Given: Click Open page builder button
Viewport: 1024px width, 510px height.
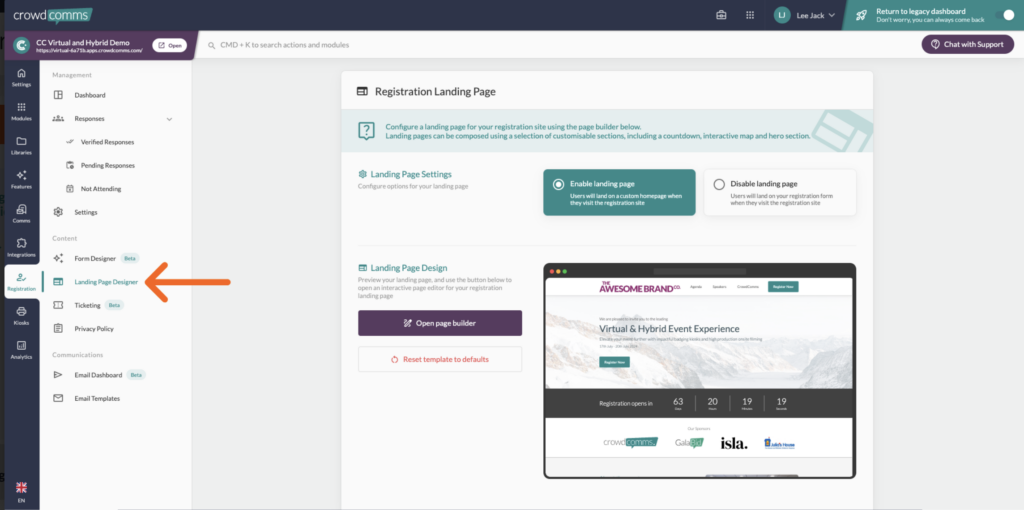Looking at the screenshot, I should point(440,323).
